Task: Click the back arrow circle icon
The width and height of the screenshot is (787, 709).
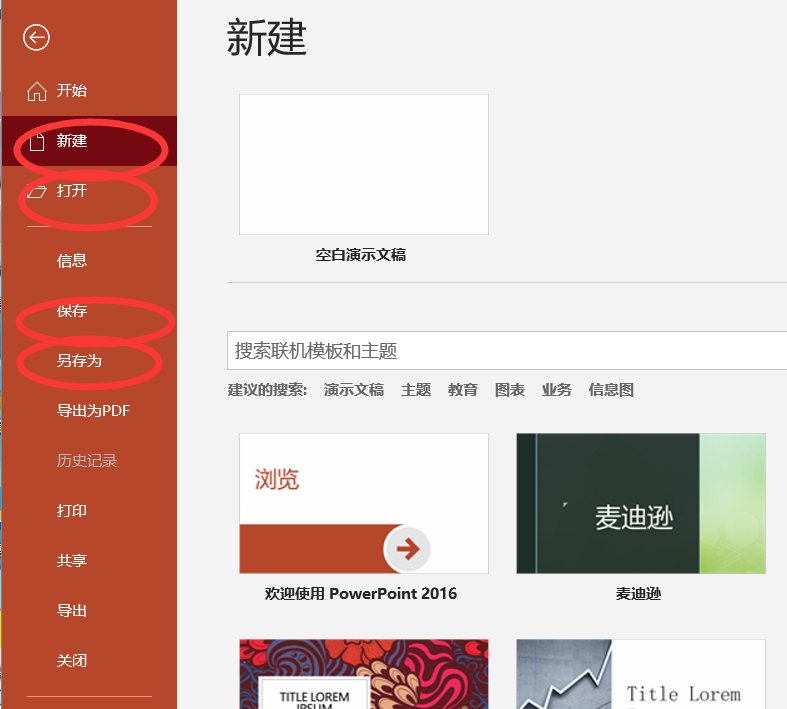Action: coord(36,38)
